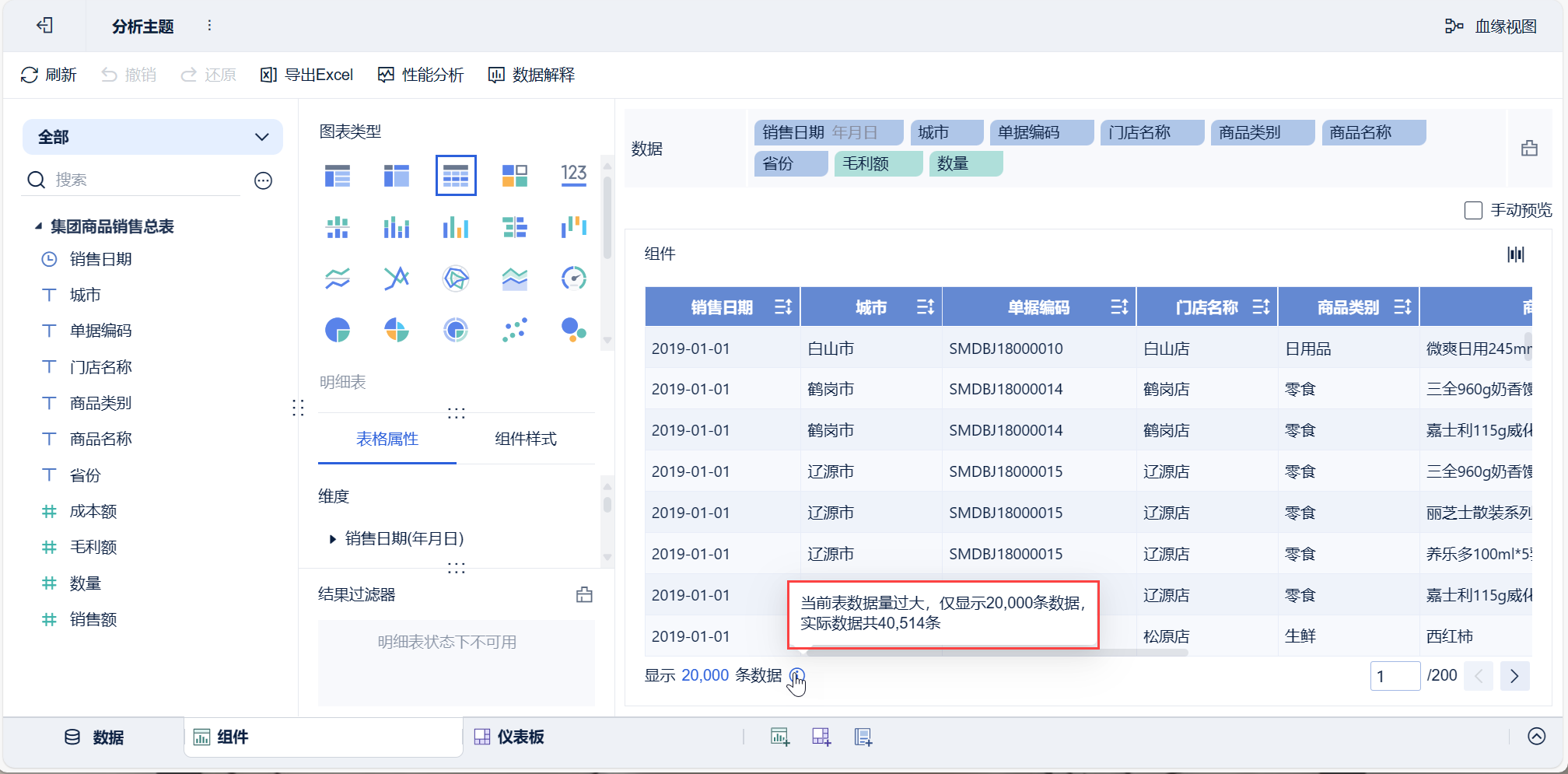Choose the area chart icon

(515, 278)
